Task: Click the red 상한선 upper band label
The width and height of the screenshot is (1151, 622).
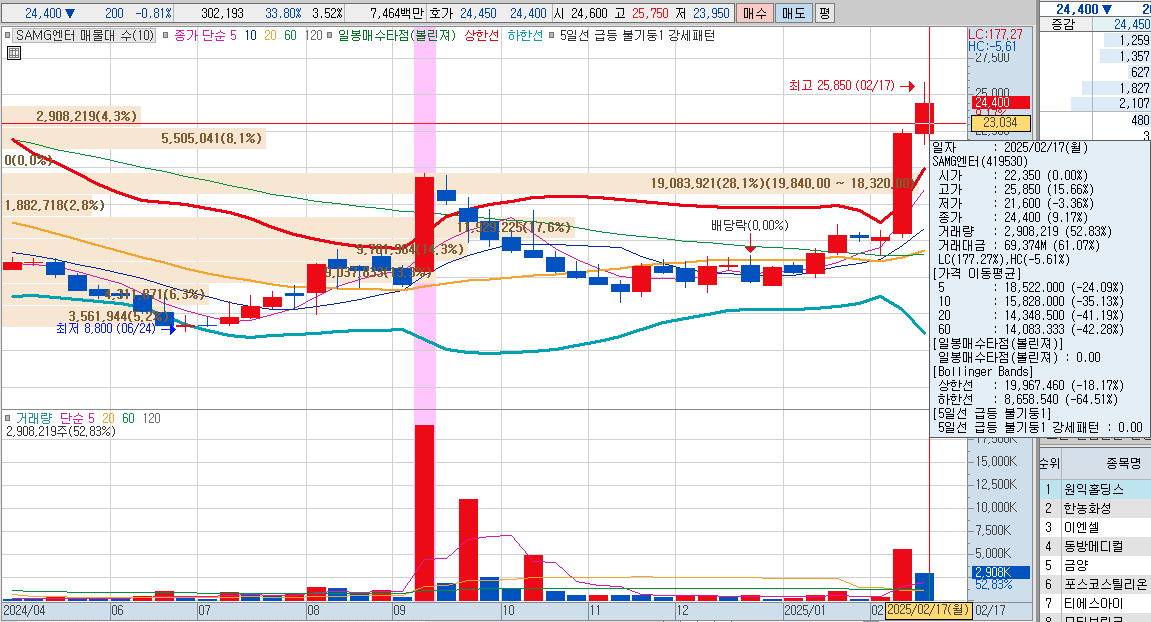Action: [482, 35]
